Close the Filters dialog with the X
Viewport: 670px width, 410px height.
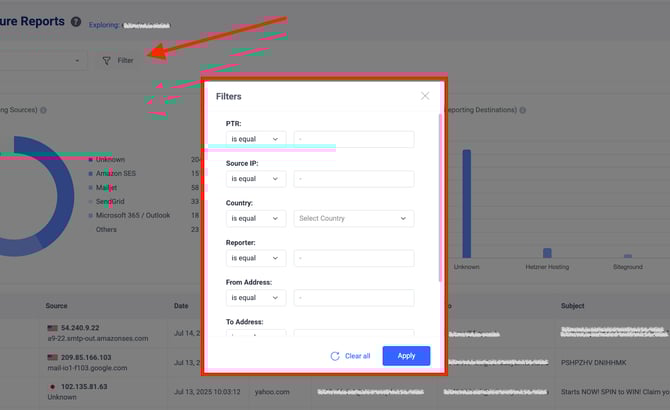coord(425,96)
